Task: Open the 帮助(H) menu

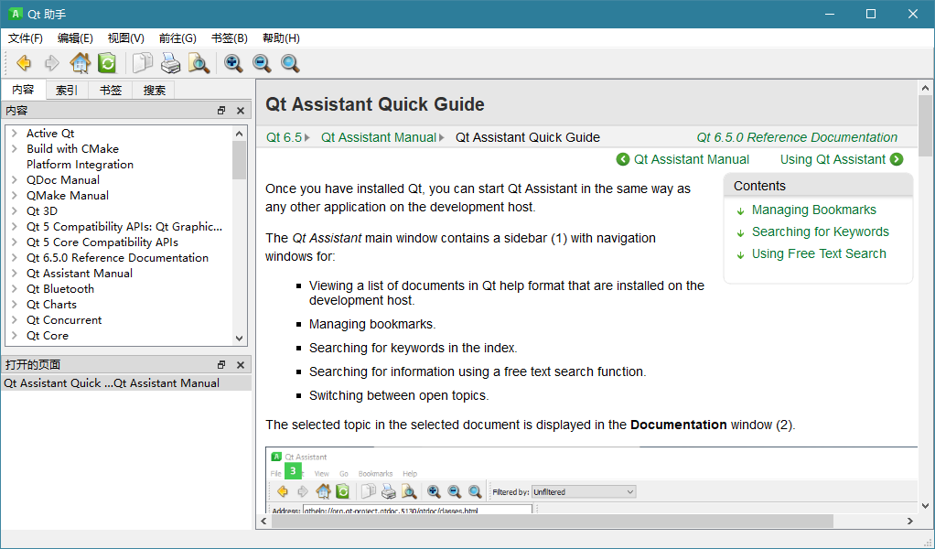Action: (x=281, y=38)
